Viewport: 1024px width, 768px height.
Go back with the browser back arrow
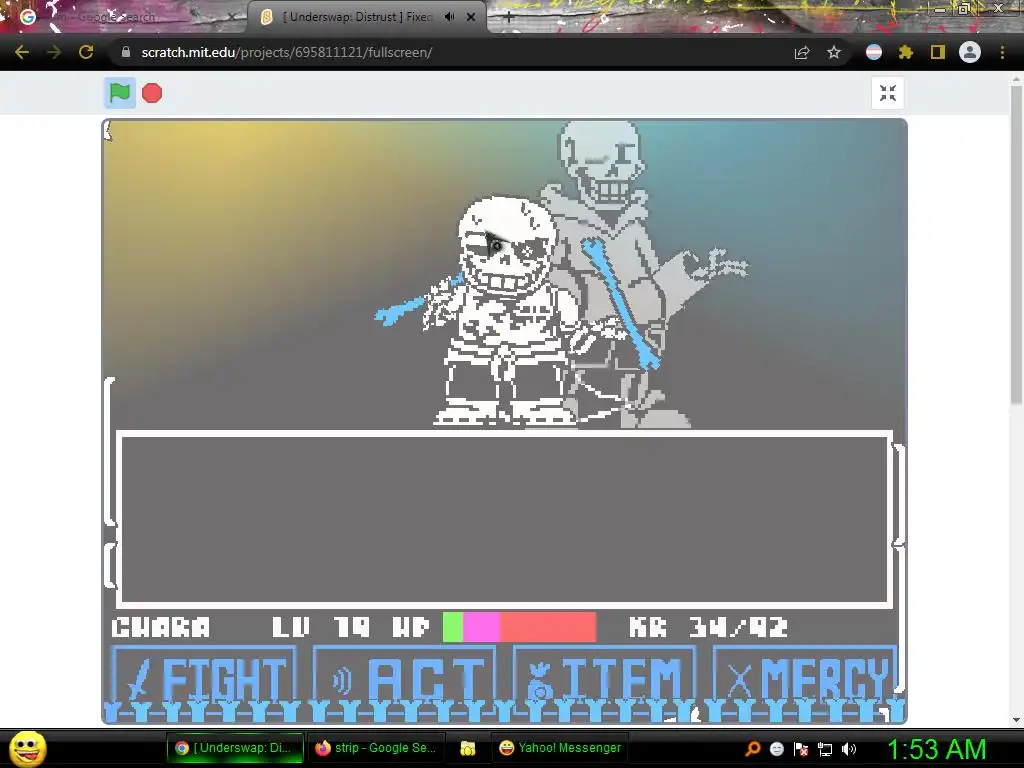click(x=22, y=52)
